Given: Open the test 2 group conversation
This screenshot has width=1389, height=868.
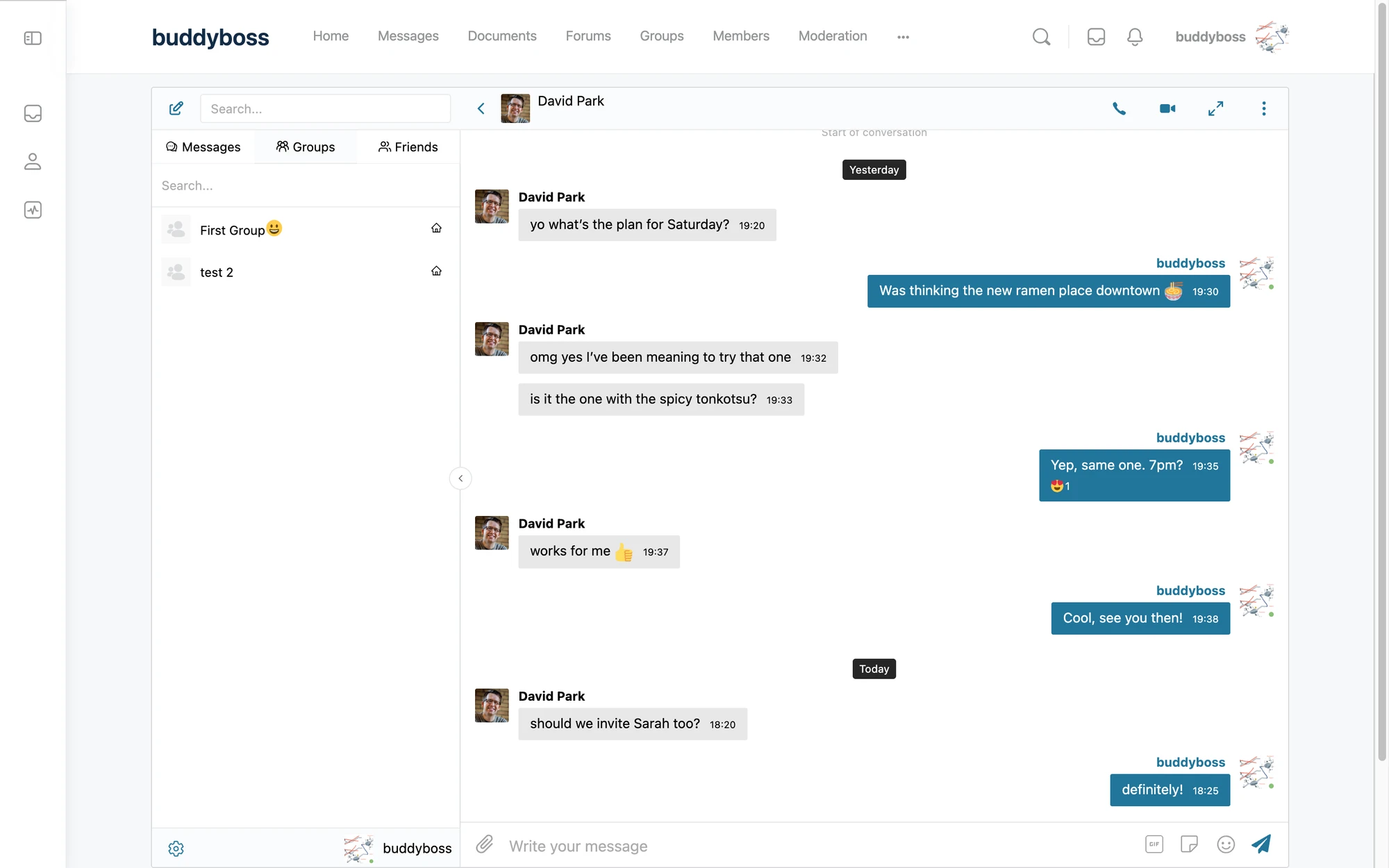Looking at the screenshot, I should click(x=306, y=272).
